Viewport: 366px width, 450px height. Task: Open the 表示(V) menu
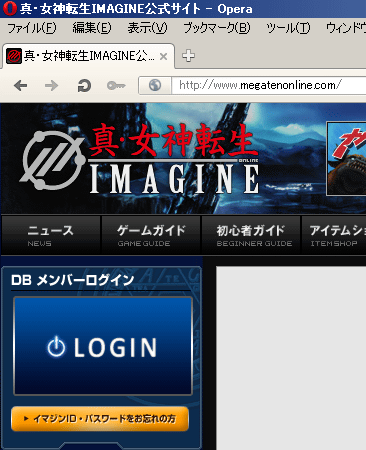[x=147, y=28]
